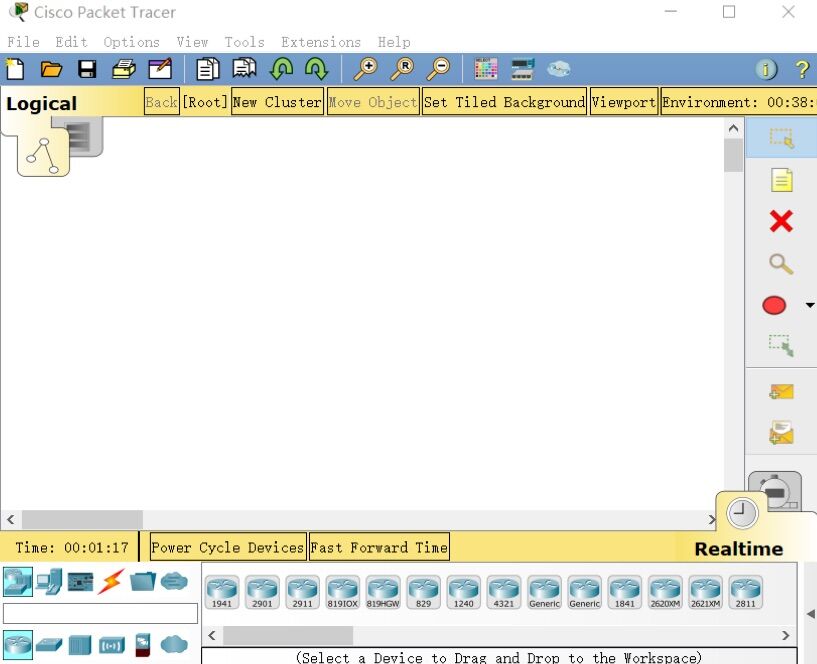
Task: Redo the action with right green arrow
Action: (317, 69)
